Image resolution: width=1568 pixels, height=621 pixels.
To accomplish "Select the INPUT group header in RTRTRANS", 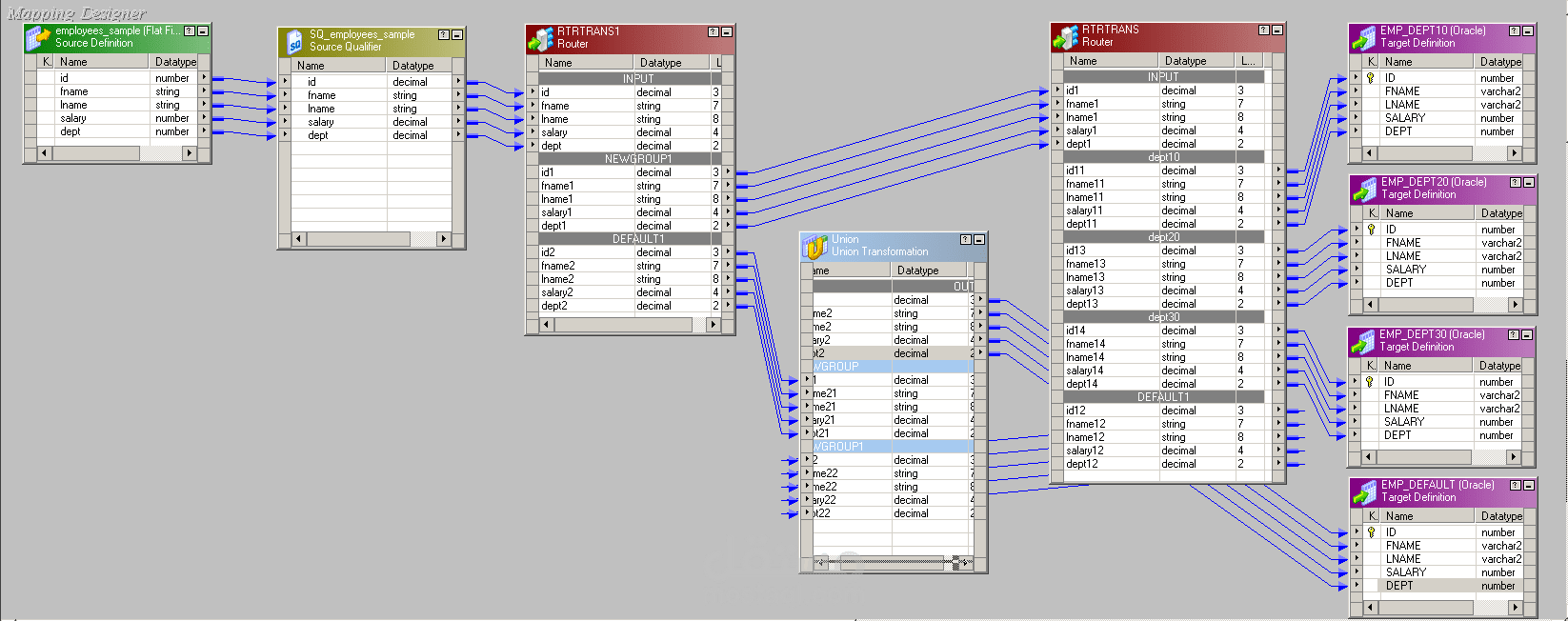I will 1163,77.
